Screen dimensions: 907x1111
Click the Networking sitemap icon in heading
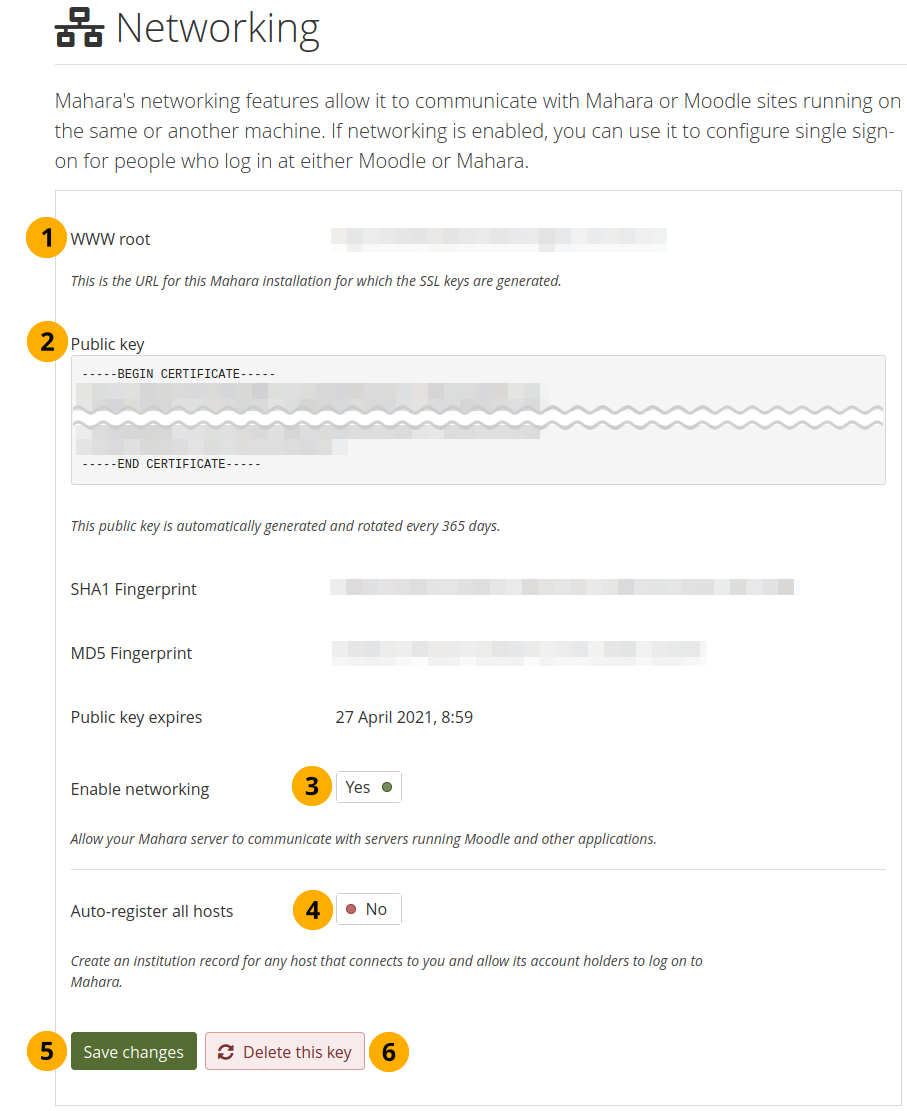pos(79,29)
